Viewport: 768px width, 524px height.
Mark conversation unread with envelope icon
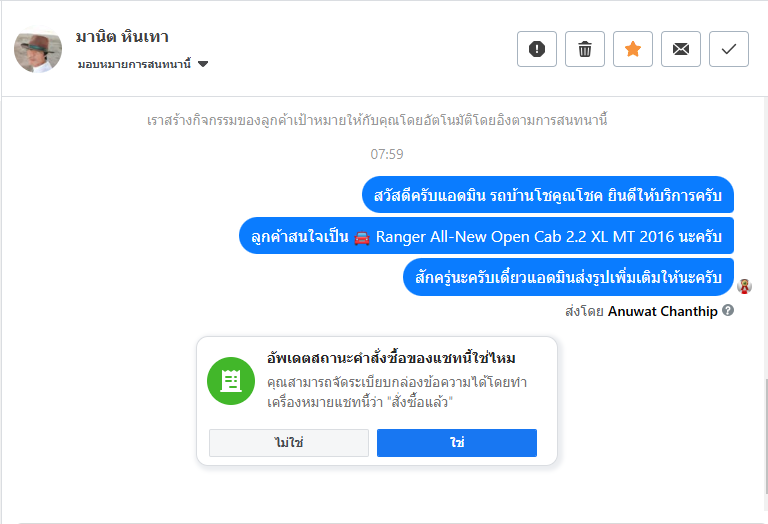pos(681,49)
